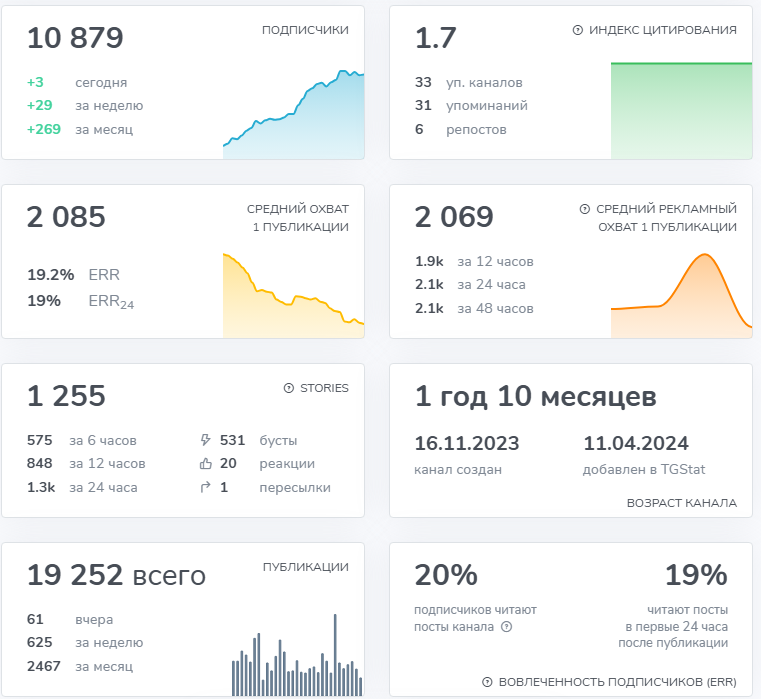
Task: Click the 19 252 всего publications total
Action: (116, 575)
